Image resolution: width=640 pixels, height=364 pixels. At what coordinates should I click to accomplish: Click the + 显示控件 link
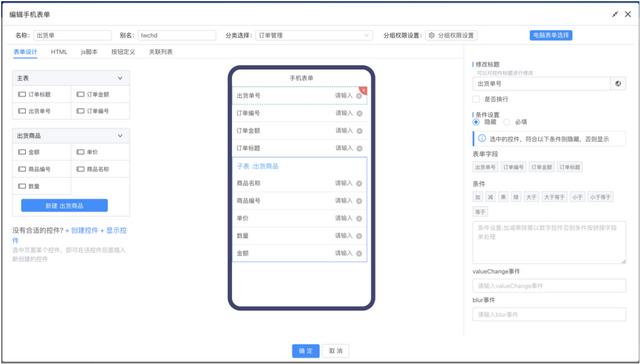pyautogui.click(x=113, y=231)
